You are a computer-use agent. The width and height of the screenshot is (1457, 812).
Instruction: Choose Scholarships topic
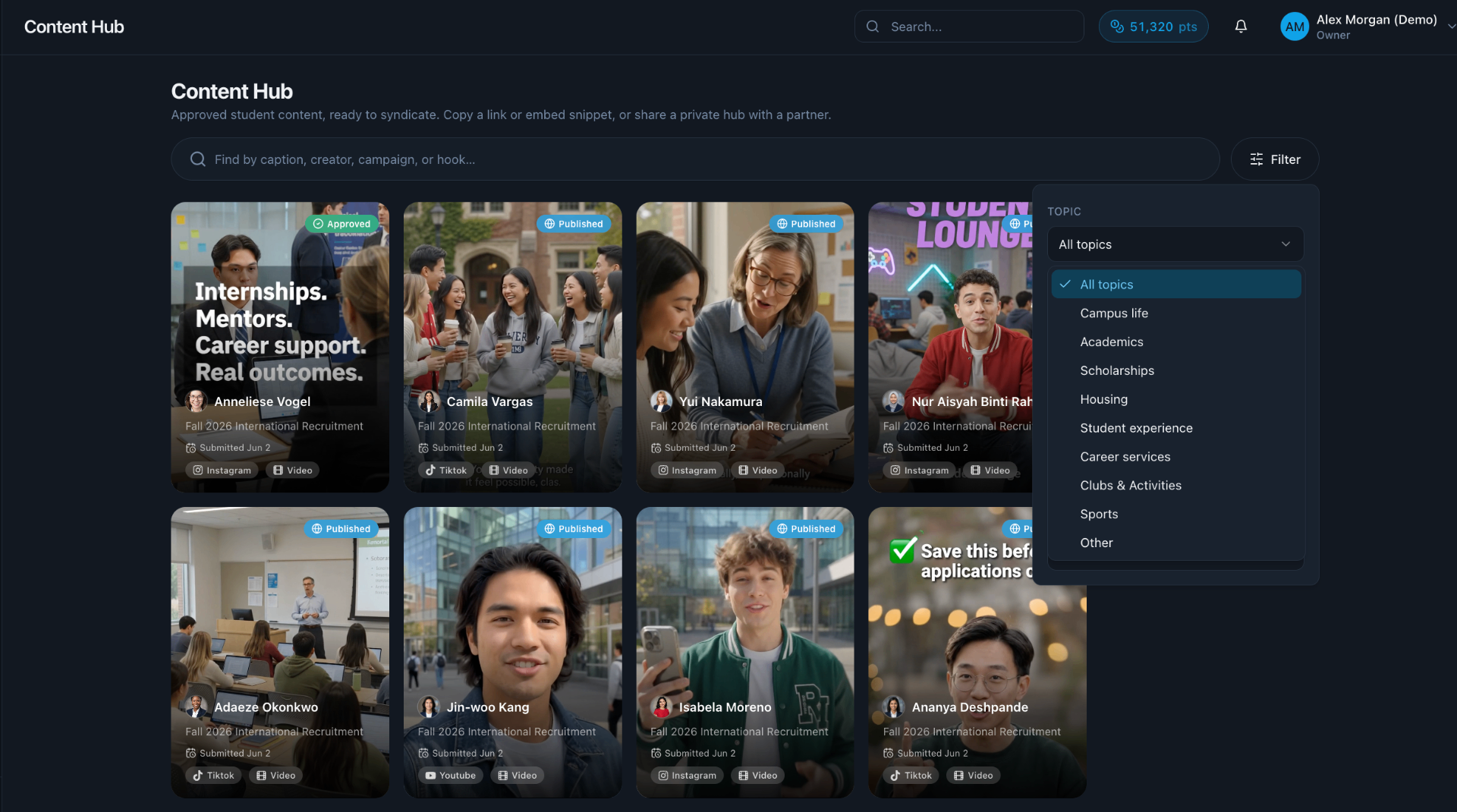coord(1175,371)
